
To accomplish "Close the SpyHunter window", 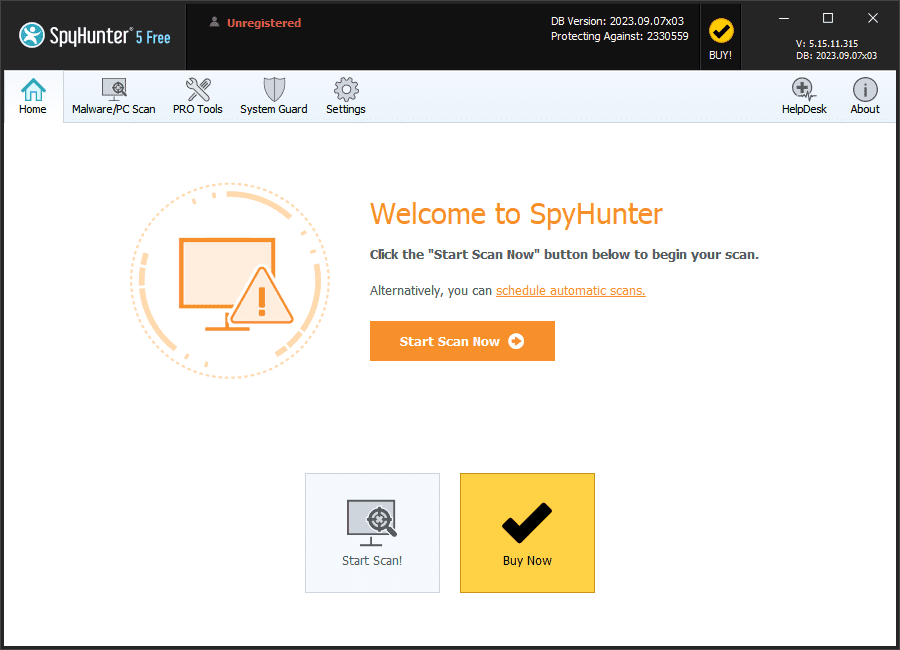I will (872, 18).
